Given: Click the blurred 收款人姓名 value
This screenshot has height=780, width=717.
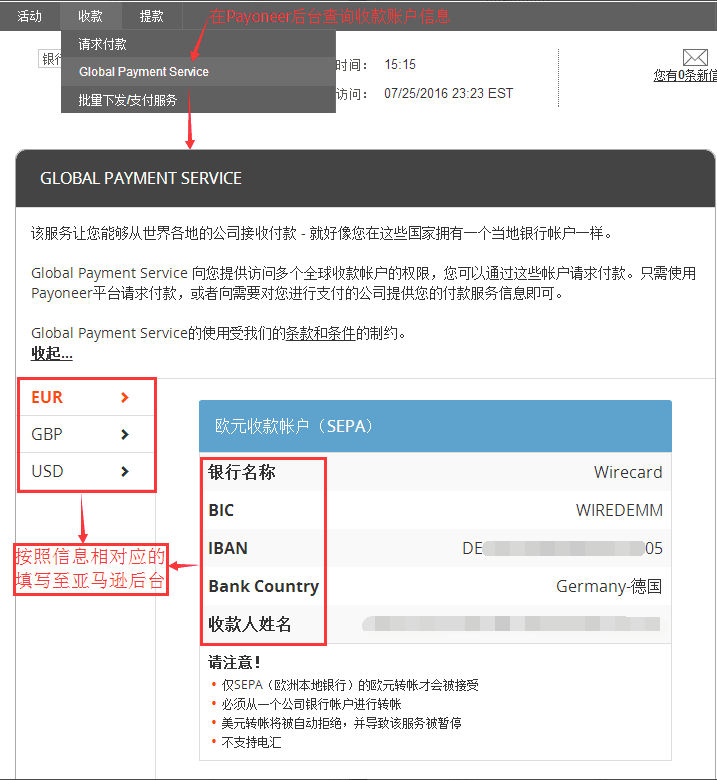Looking at the screenshot, I should click(x=511, y=624).
